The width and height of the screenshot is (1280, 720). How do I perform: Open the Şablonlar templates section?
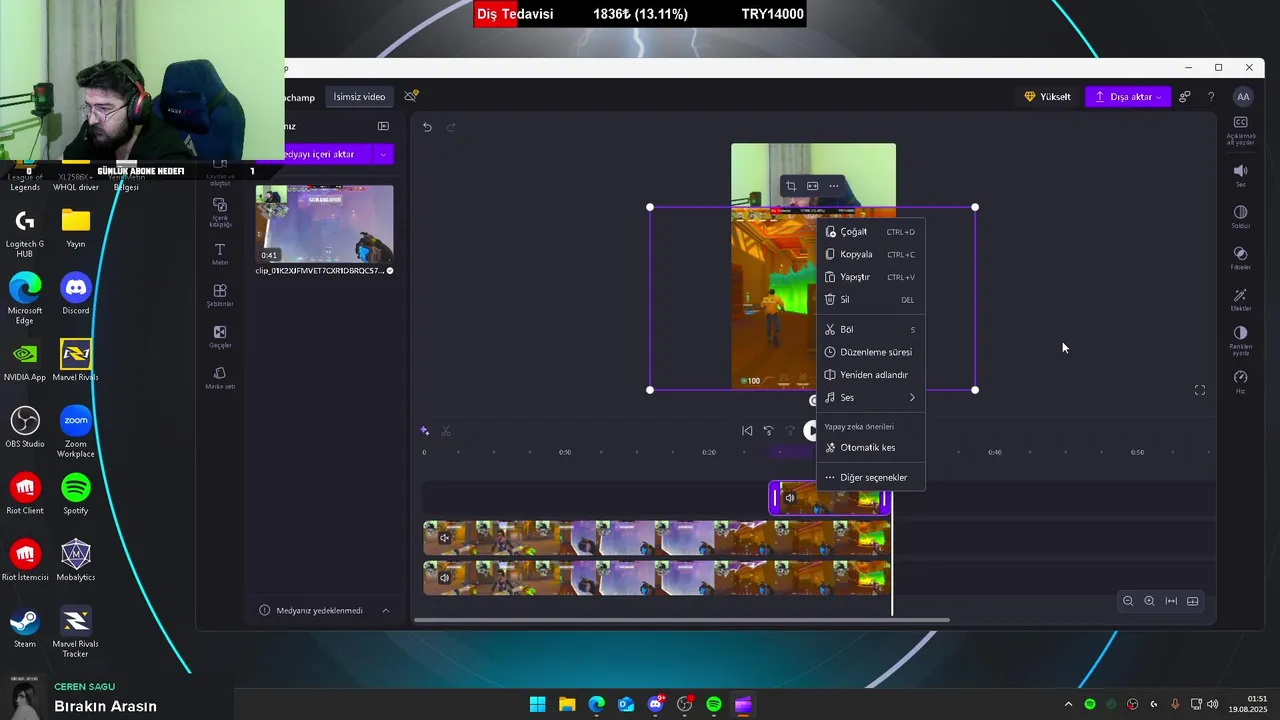tap(220, 295)
